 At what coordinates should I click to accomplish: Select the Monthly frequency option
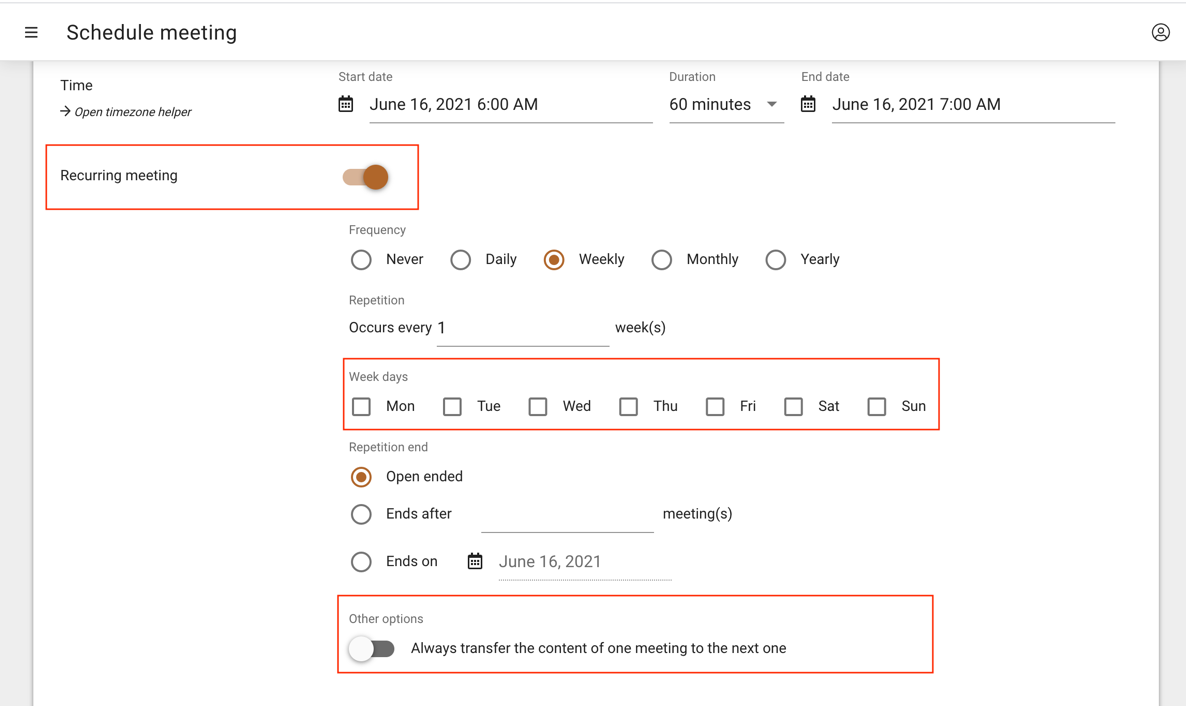click(662, 260)
